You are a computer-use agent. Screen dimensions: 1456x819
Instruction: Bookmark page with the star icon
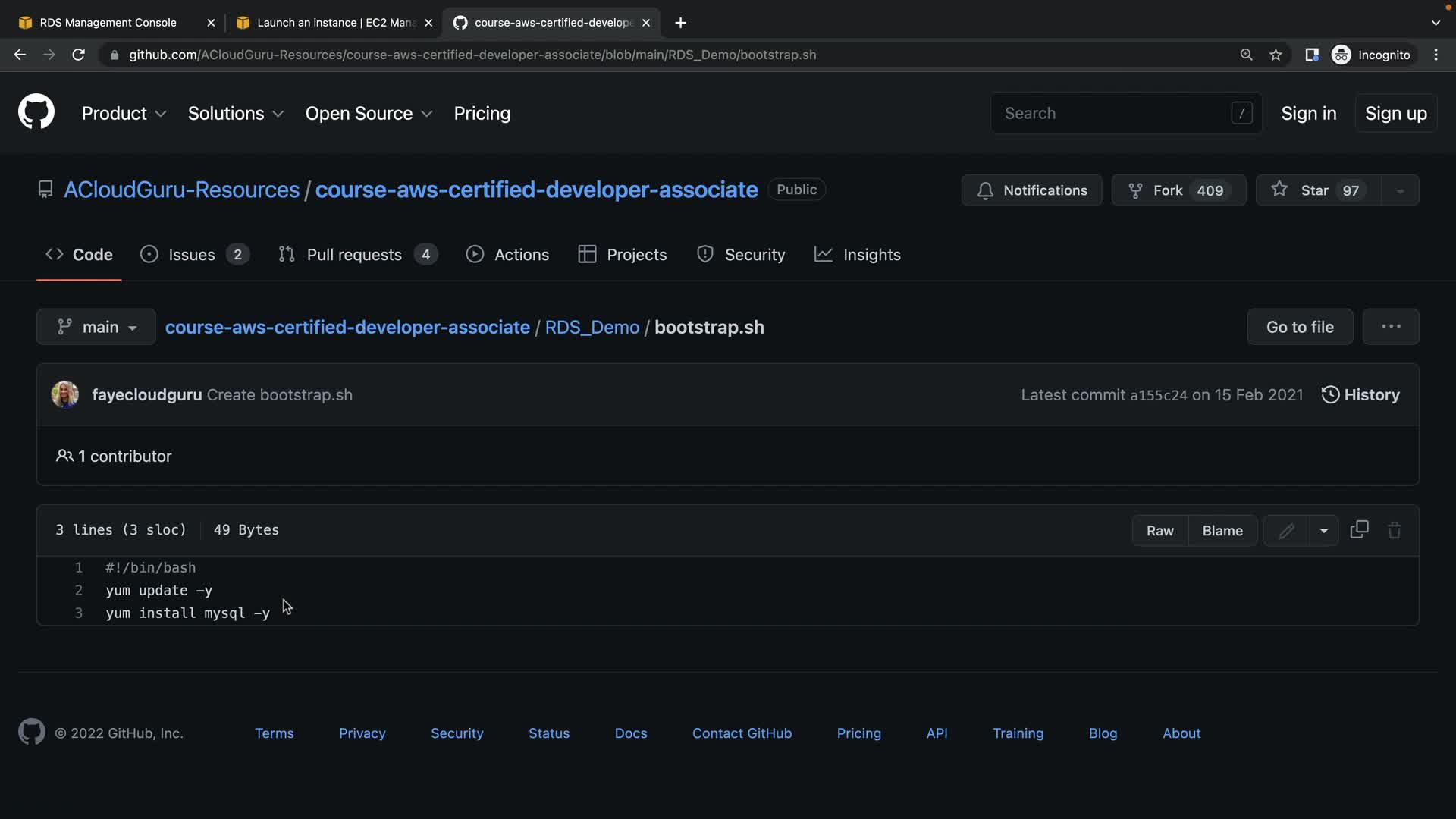point(1276,55)
